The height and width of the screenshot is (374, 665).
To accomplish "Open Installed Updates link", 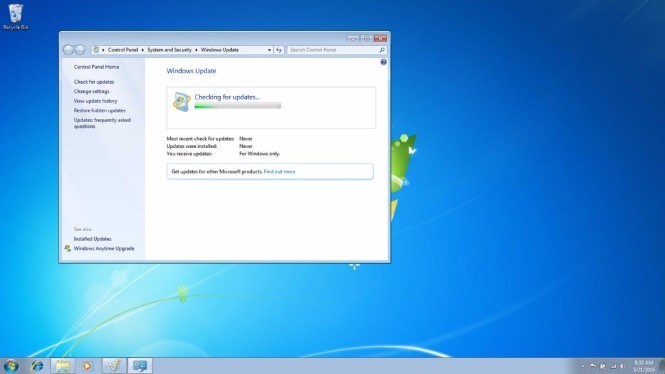I will click(92, 239).
